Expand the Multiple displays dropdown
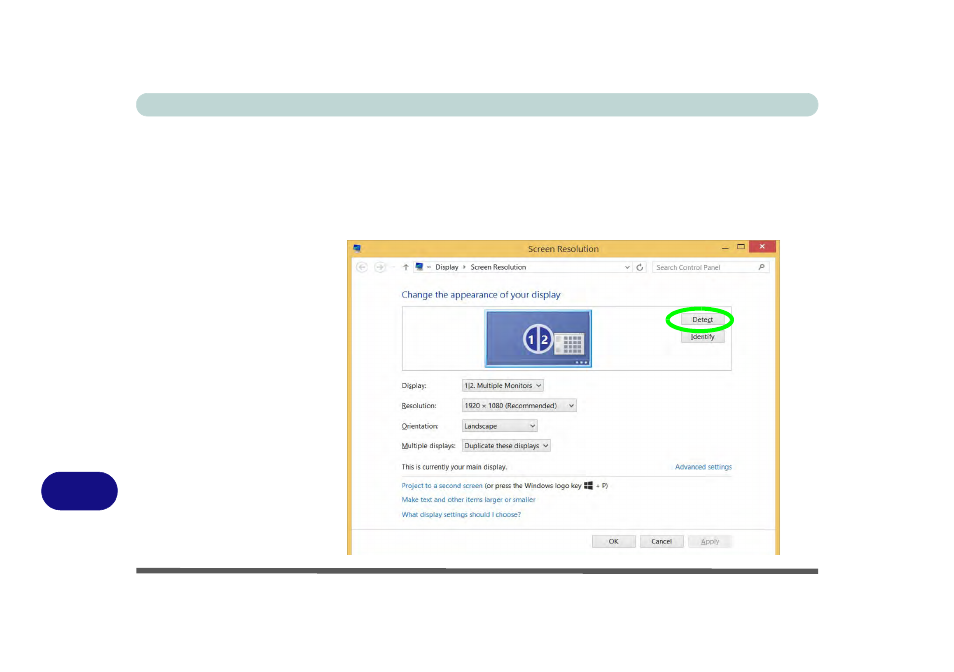The width and height of the screenshot is (954, 672). tap(506, 446)
